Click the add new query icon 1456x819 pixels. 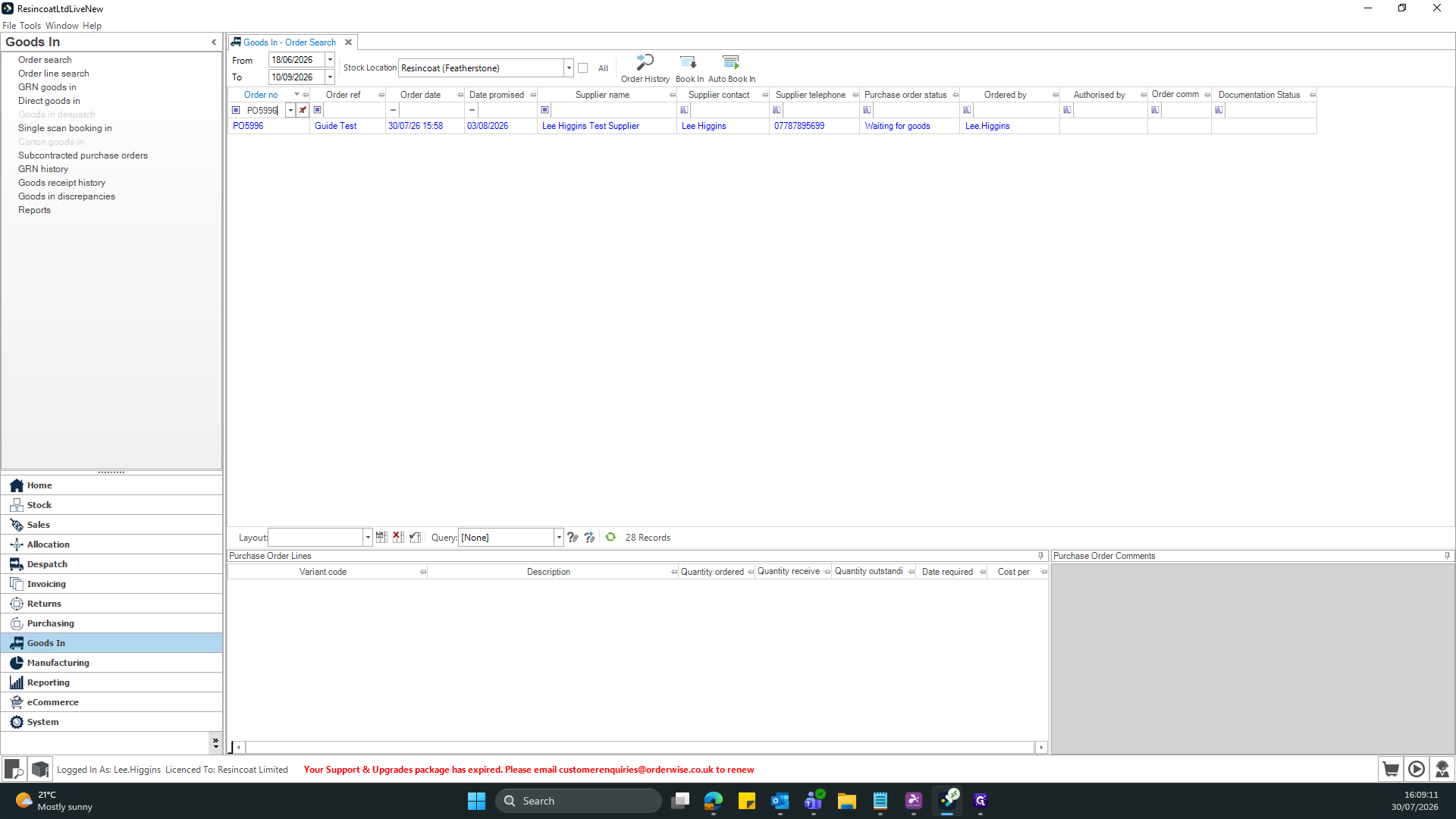pyautogui.click(x=589, y=537)
